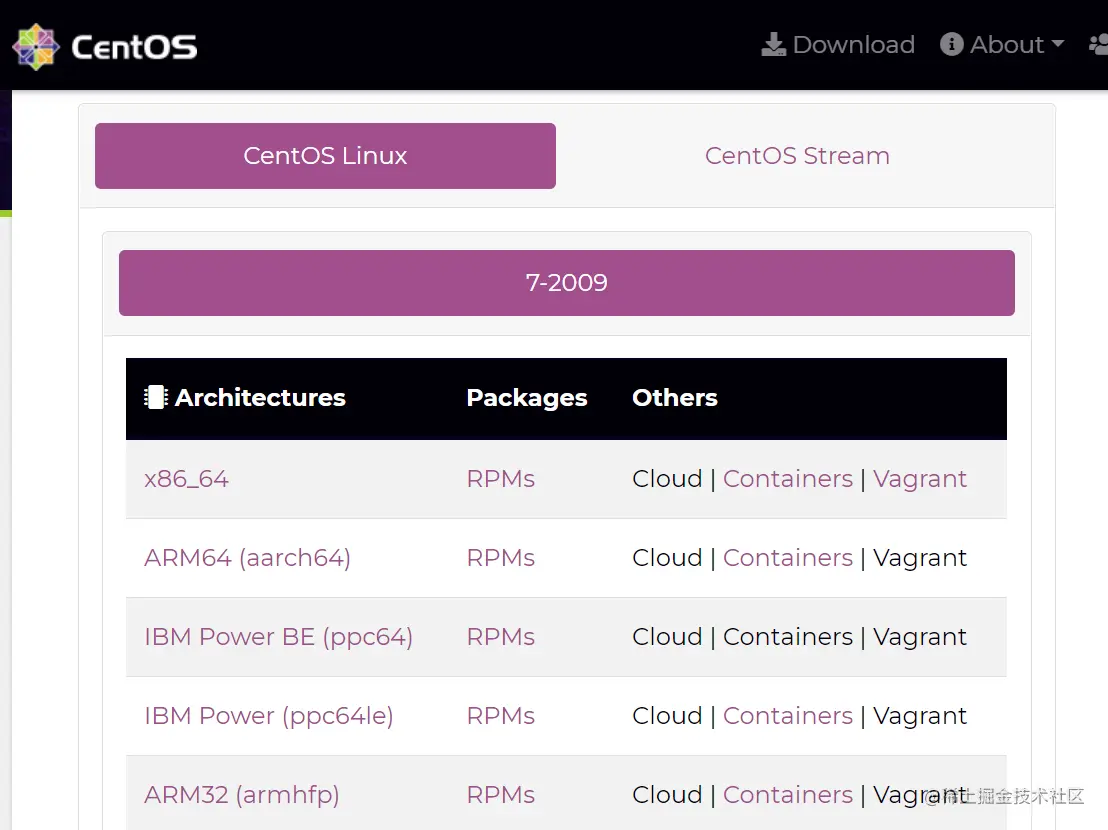Open the x86_64 architecture link
The width and height of the screenshot is (1108, 830).
pos(186,479)
